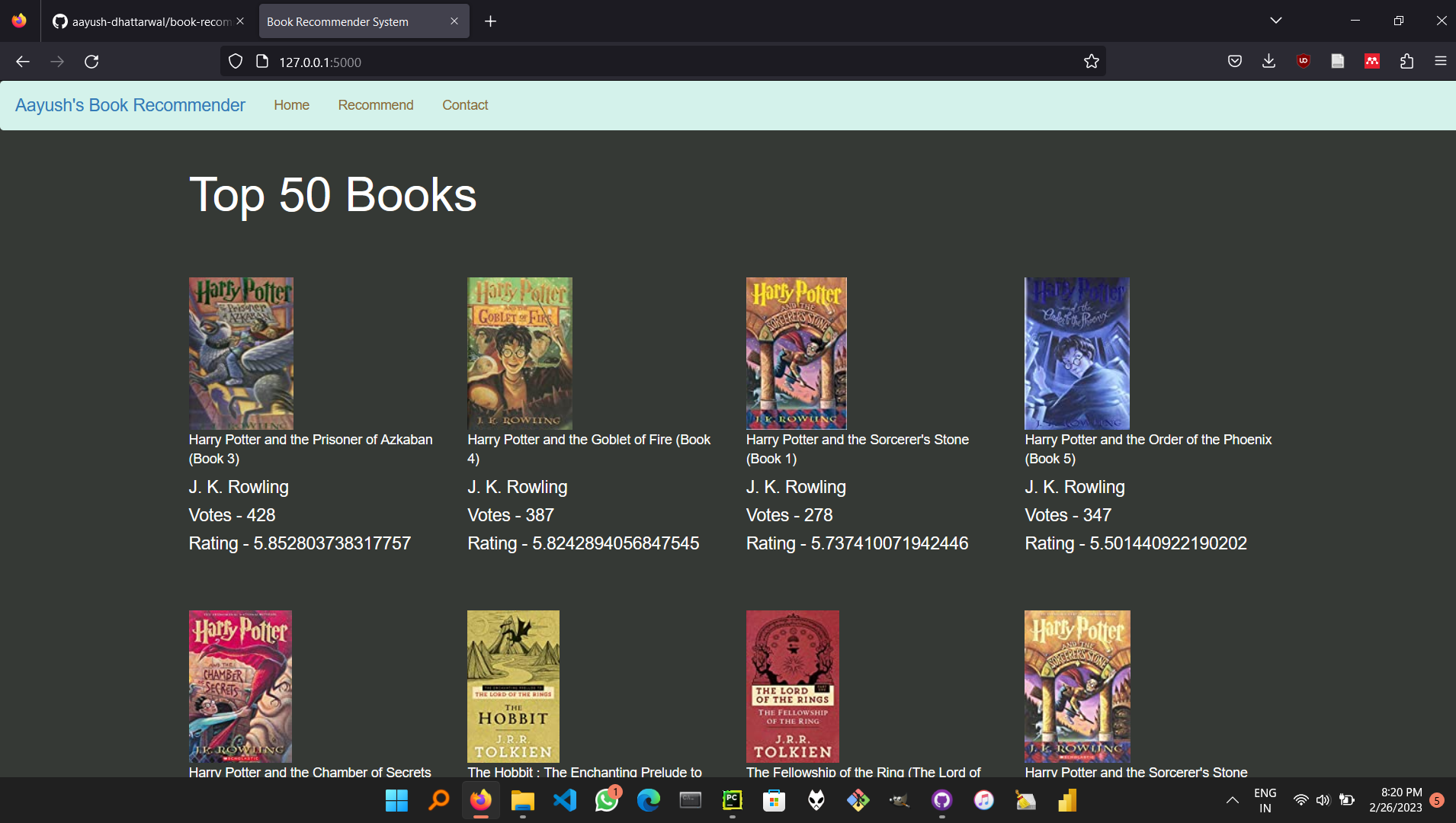Open the Downloads panel

1268,61
